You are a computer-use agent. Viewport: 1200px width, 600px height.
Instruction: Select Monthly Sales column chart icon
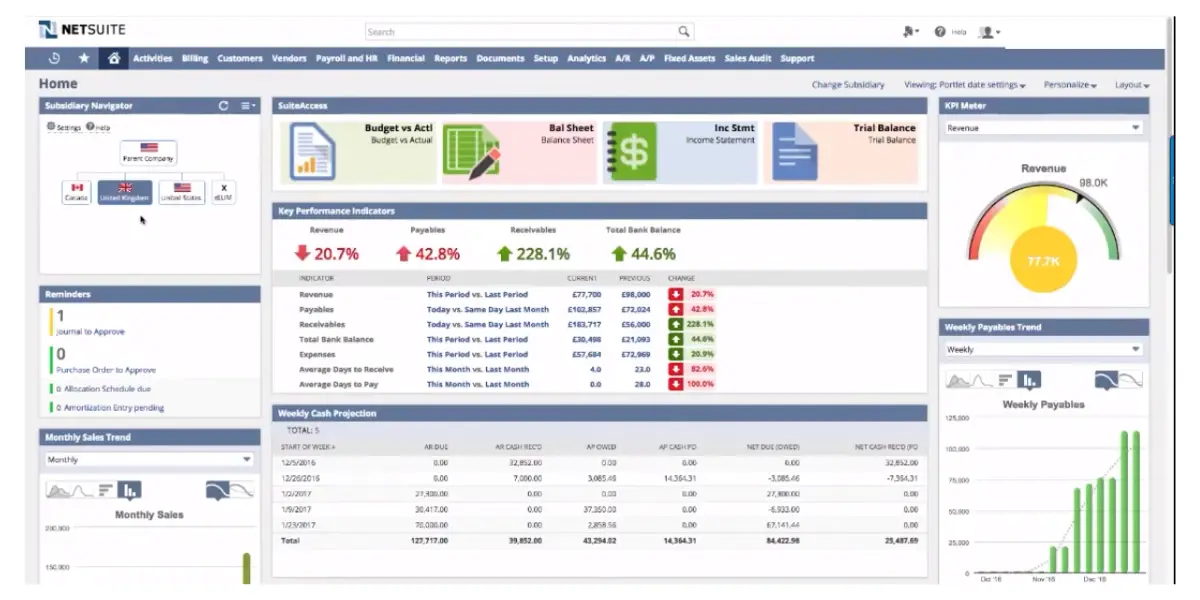(x=130, y=490)
